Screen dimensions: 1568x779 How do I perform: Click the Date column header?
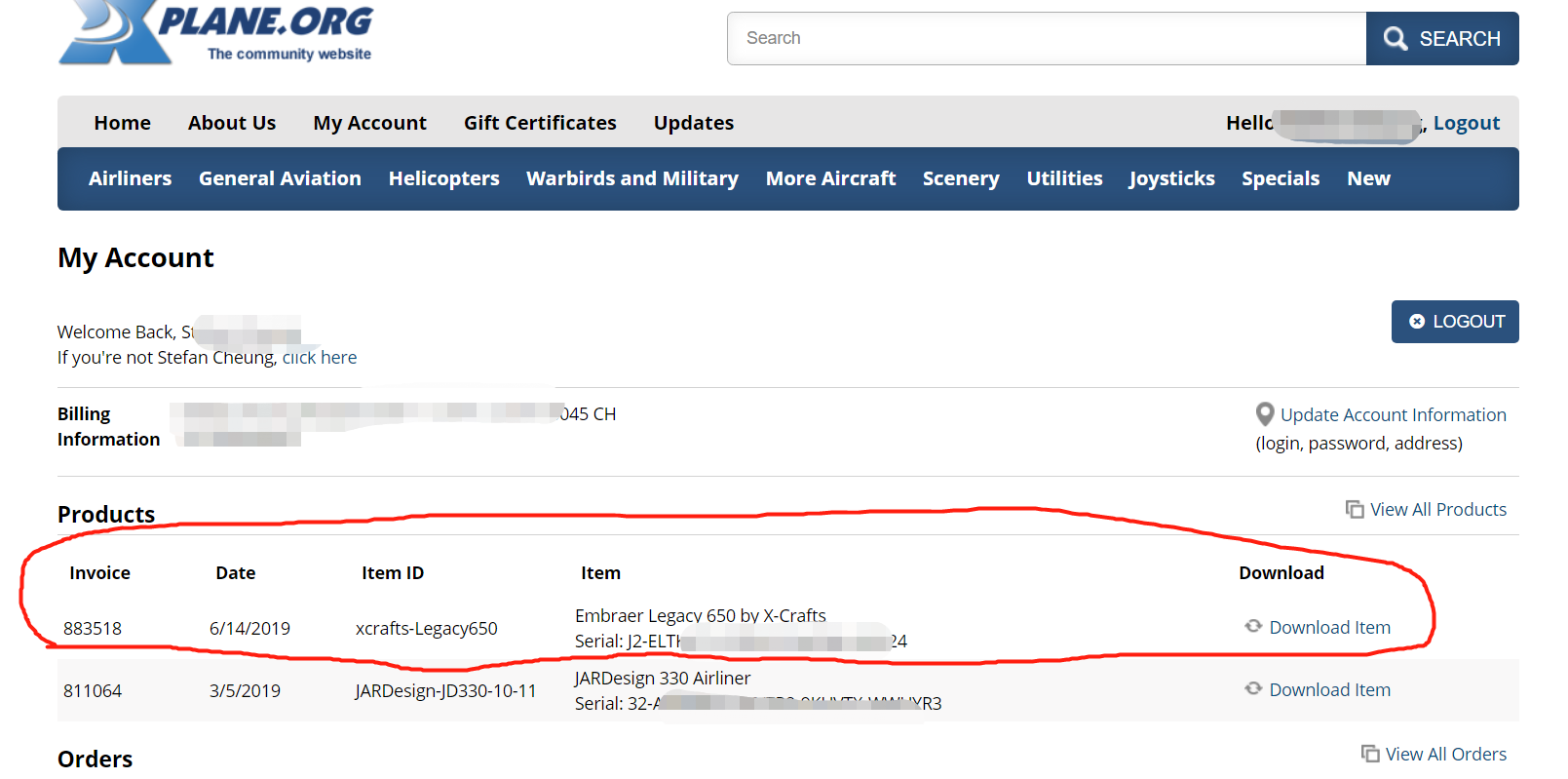(x=236, y=572)
